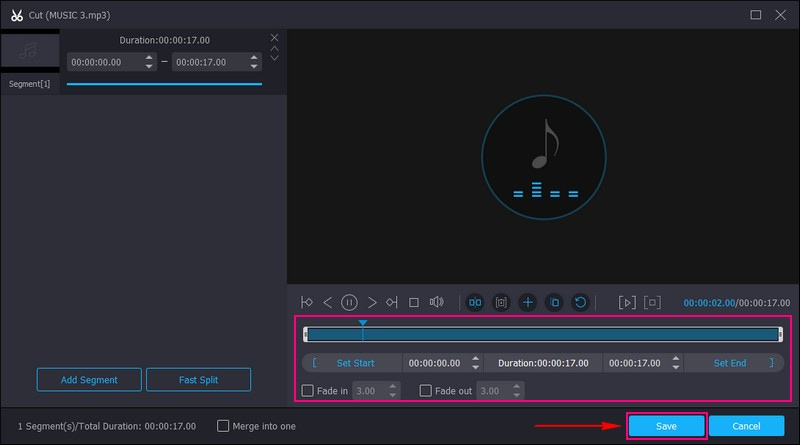Screen dimensions: 800x445
Task: Stop playback using the square stop icon
Action: point(413,302)
